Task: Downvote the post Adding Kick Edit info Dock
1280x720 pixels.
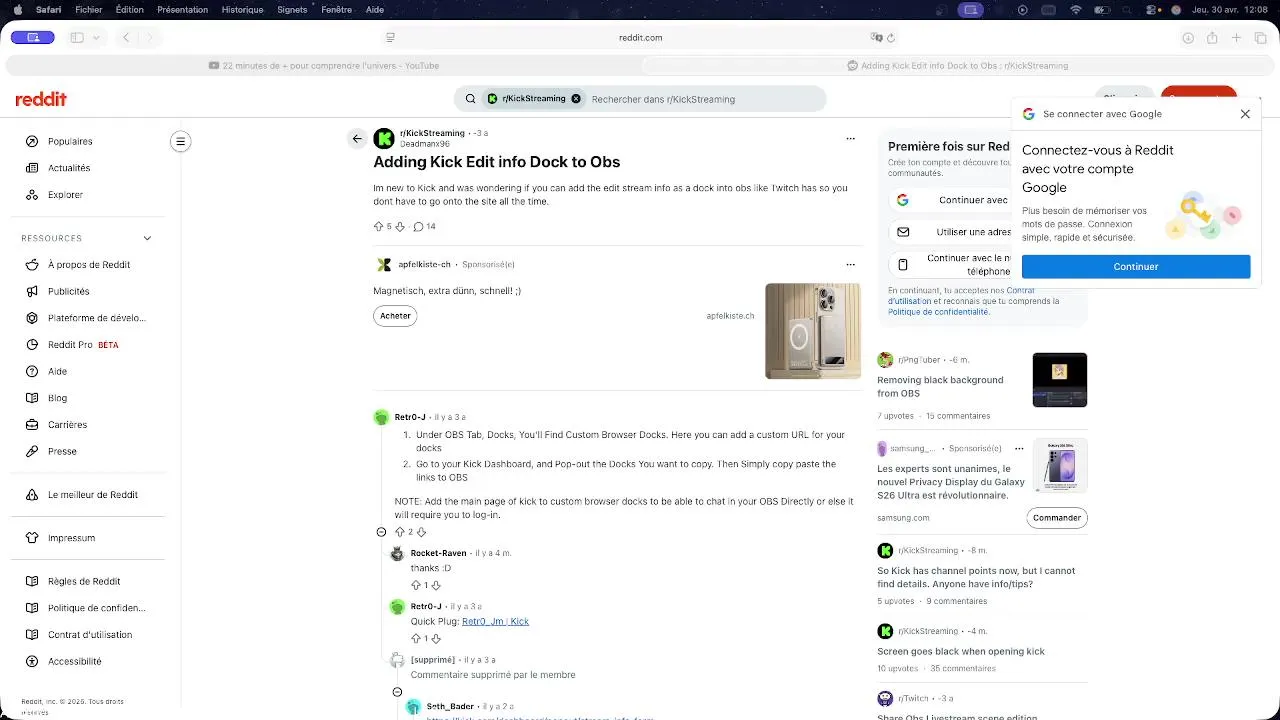Action: (400, 227)
